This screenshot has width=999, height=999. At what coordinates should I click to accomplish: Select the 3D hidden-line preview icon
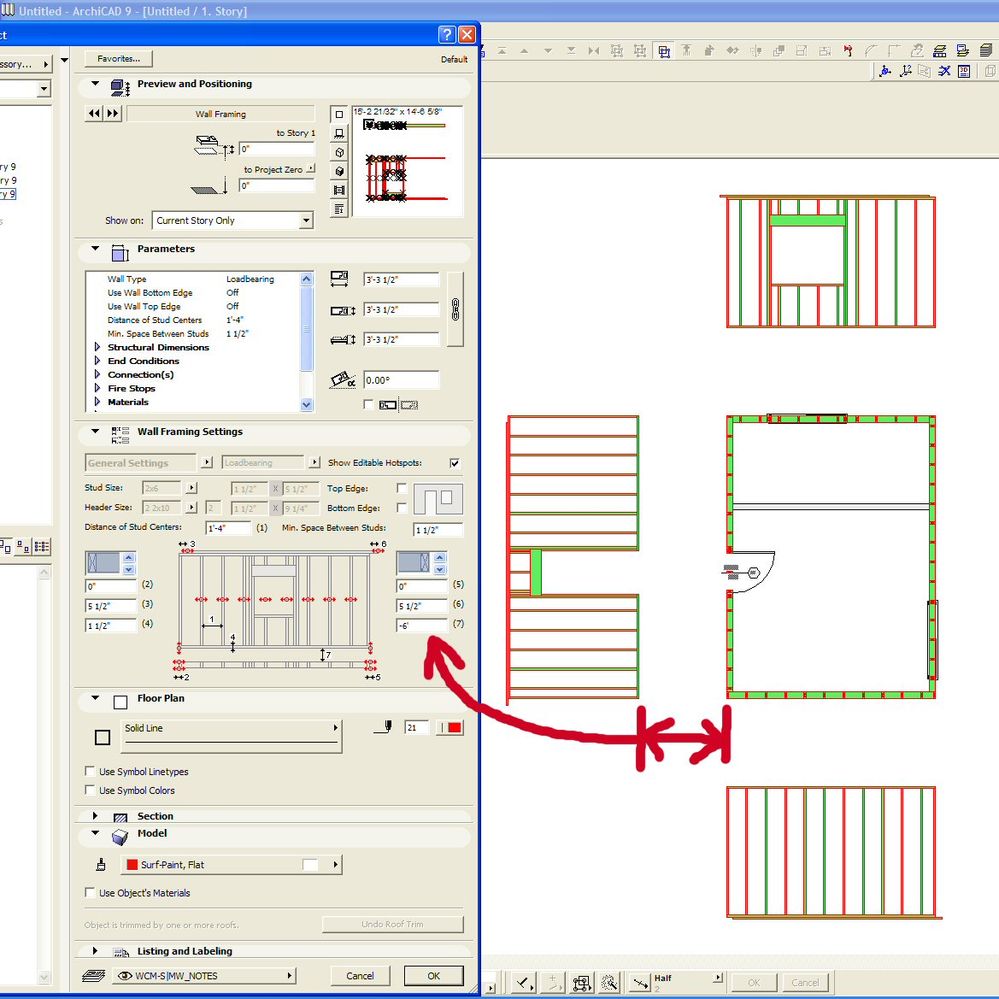(x=339, y=152)
